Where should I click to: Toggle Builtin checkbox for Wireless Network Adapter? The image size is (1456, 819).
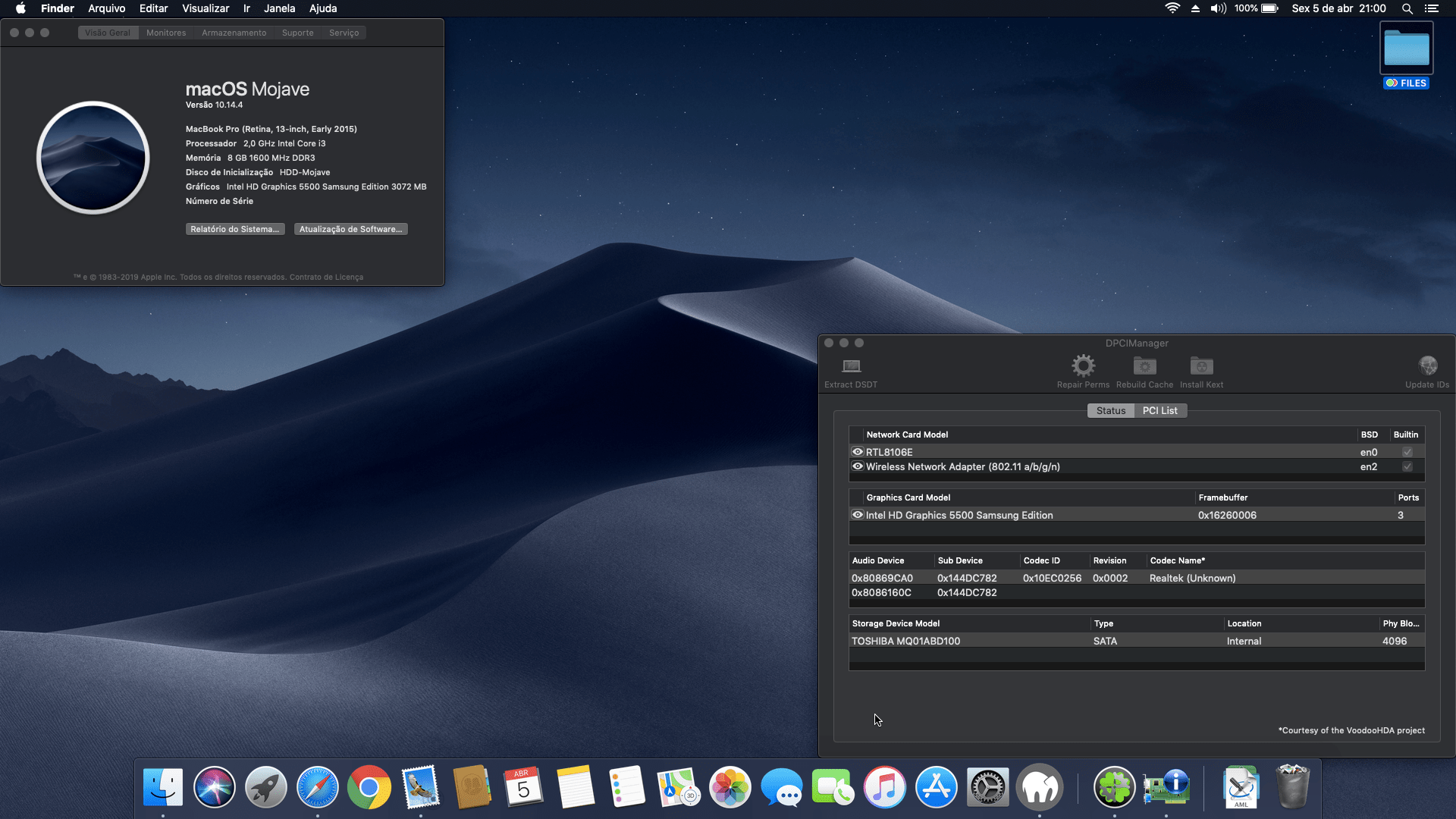(x=1407, y=467)
